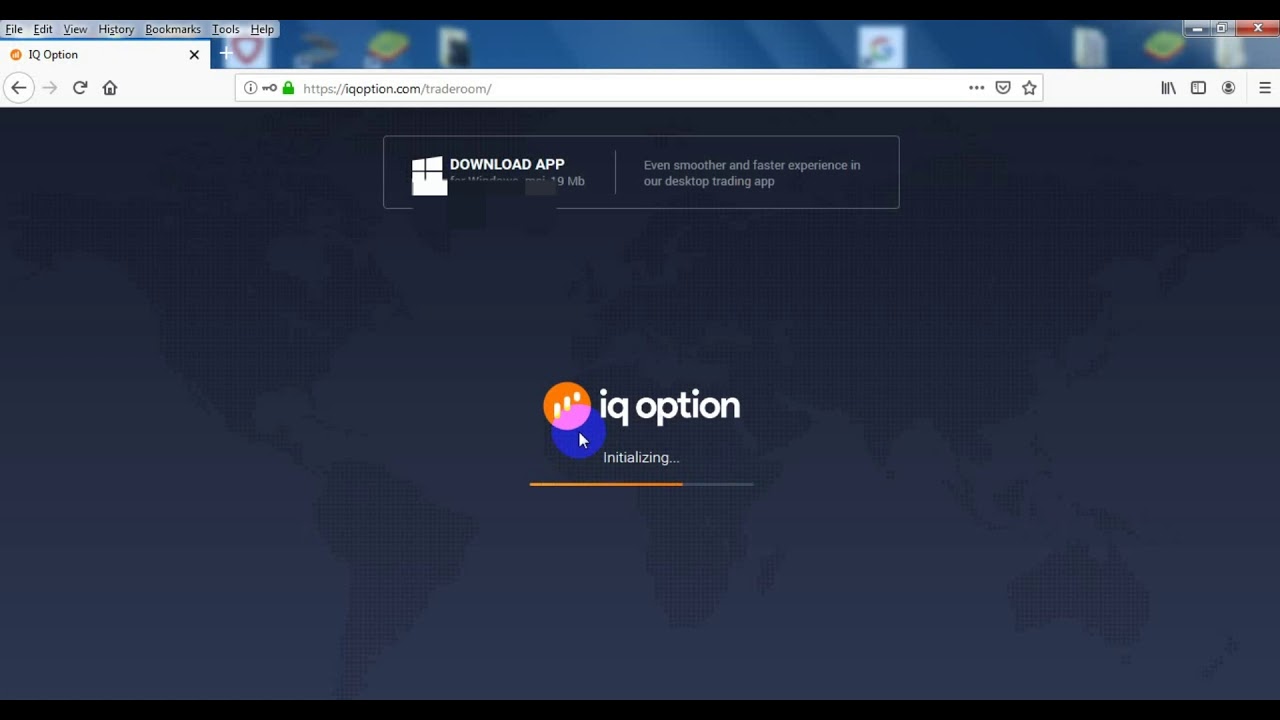Viewport: 1280px width, 720px height.
Task: Open the Firefox hamburger menu
Action: (x=1265, y=88)
